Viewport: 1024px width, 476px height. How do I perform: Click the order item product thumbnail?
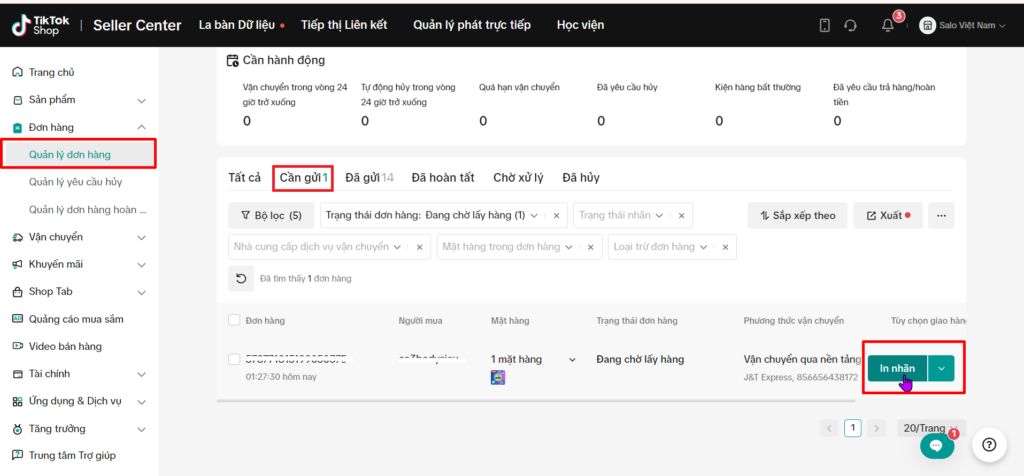(x=498, y=377)
